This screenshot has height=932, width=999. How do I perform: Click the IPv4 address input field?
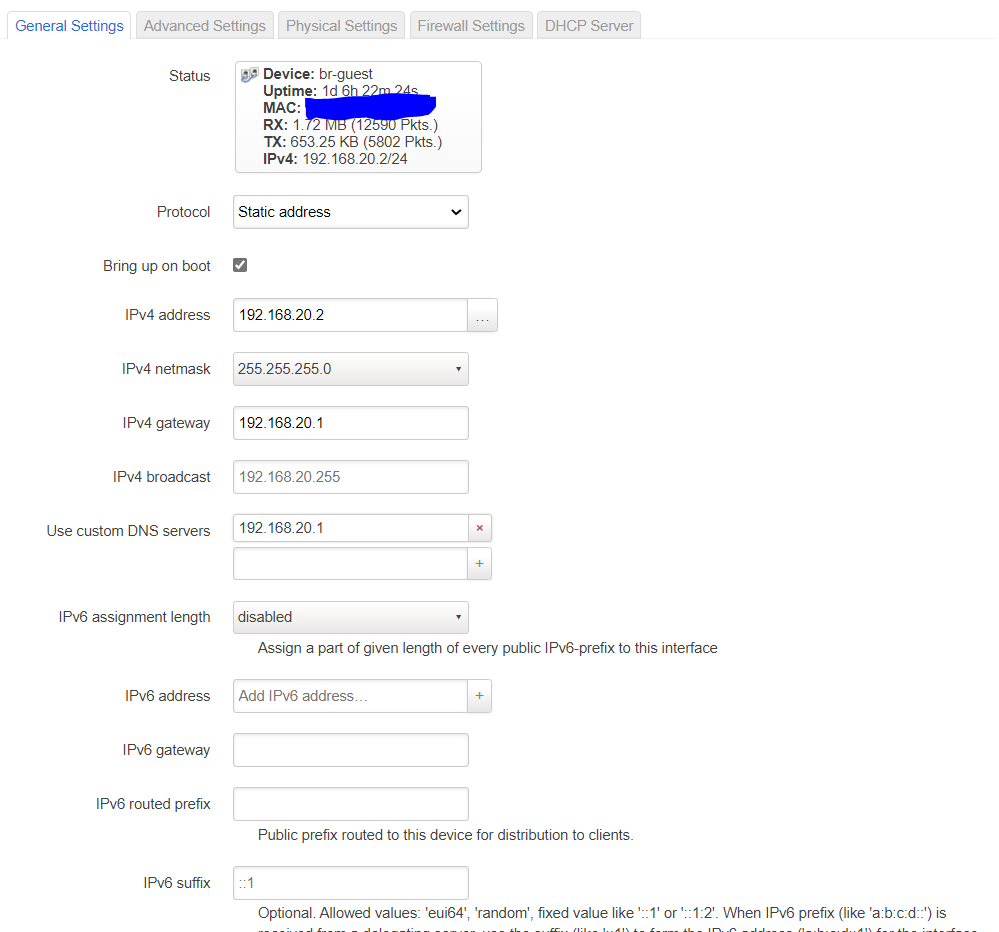pyautogui.click(x=350, y=315)
